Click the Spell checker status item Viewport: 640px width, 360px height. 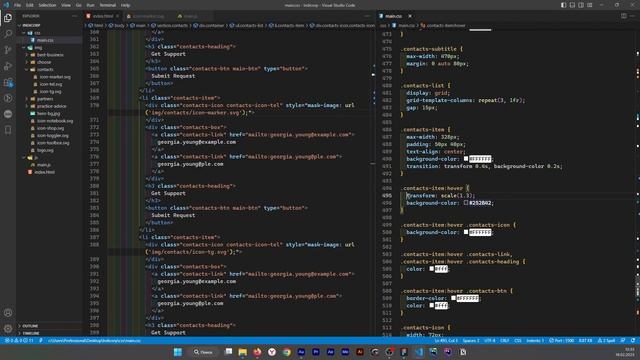pos(607,340)
